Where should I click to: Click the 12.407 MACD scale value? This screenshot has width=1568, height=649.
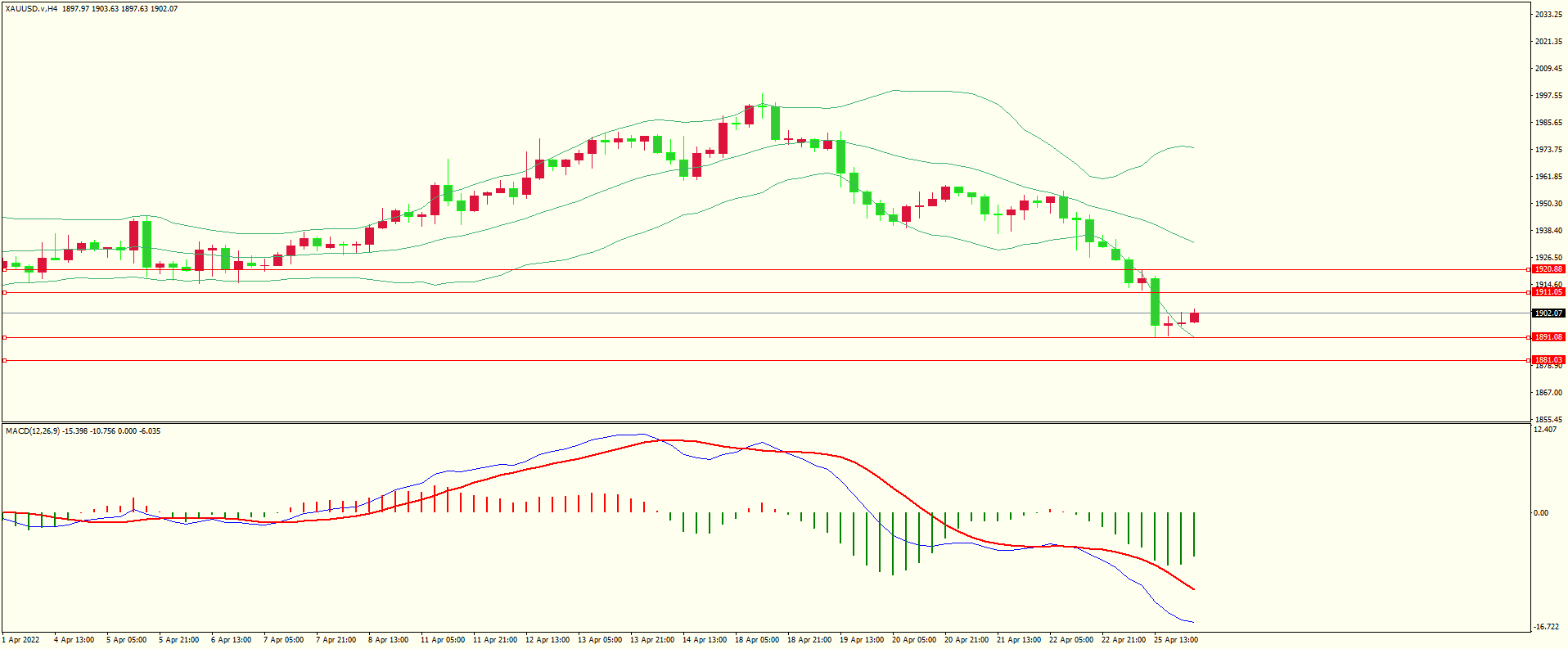[x=1545, y=430]
